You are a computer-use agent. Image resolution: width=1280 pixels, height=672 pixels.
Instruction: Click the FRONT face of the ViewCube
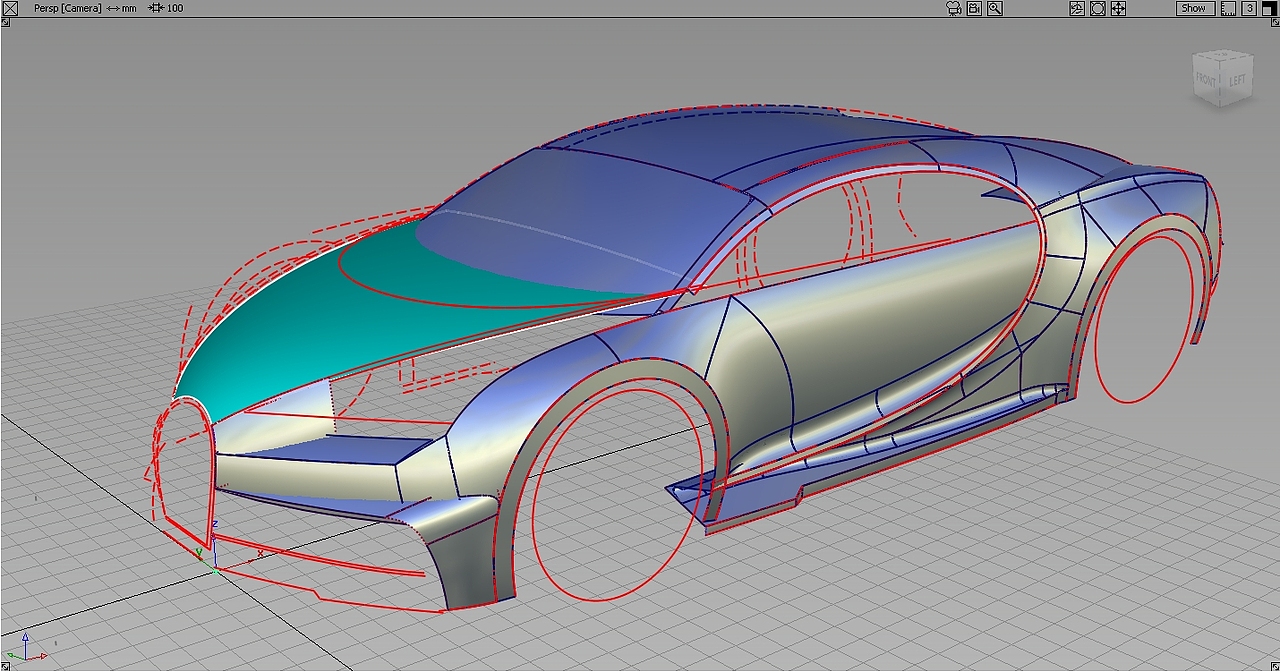tap(1206, 80)
